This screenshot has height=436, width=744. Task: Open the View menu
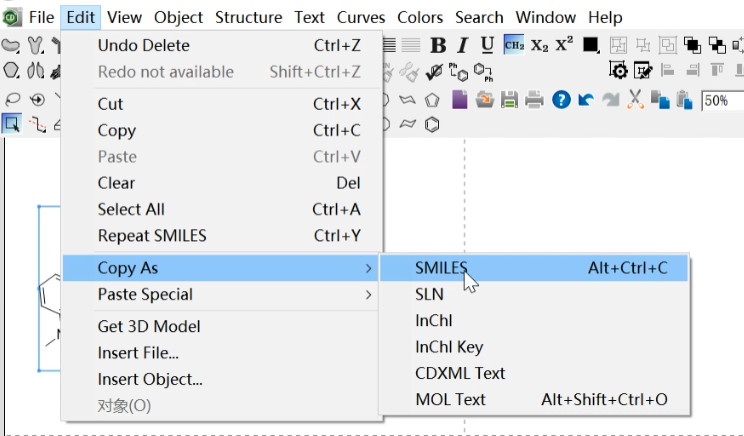point(124,18)
